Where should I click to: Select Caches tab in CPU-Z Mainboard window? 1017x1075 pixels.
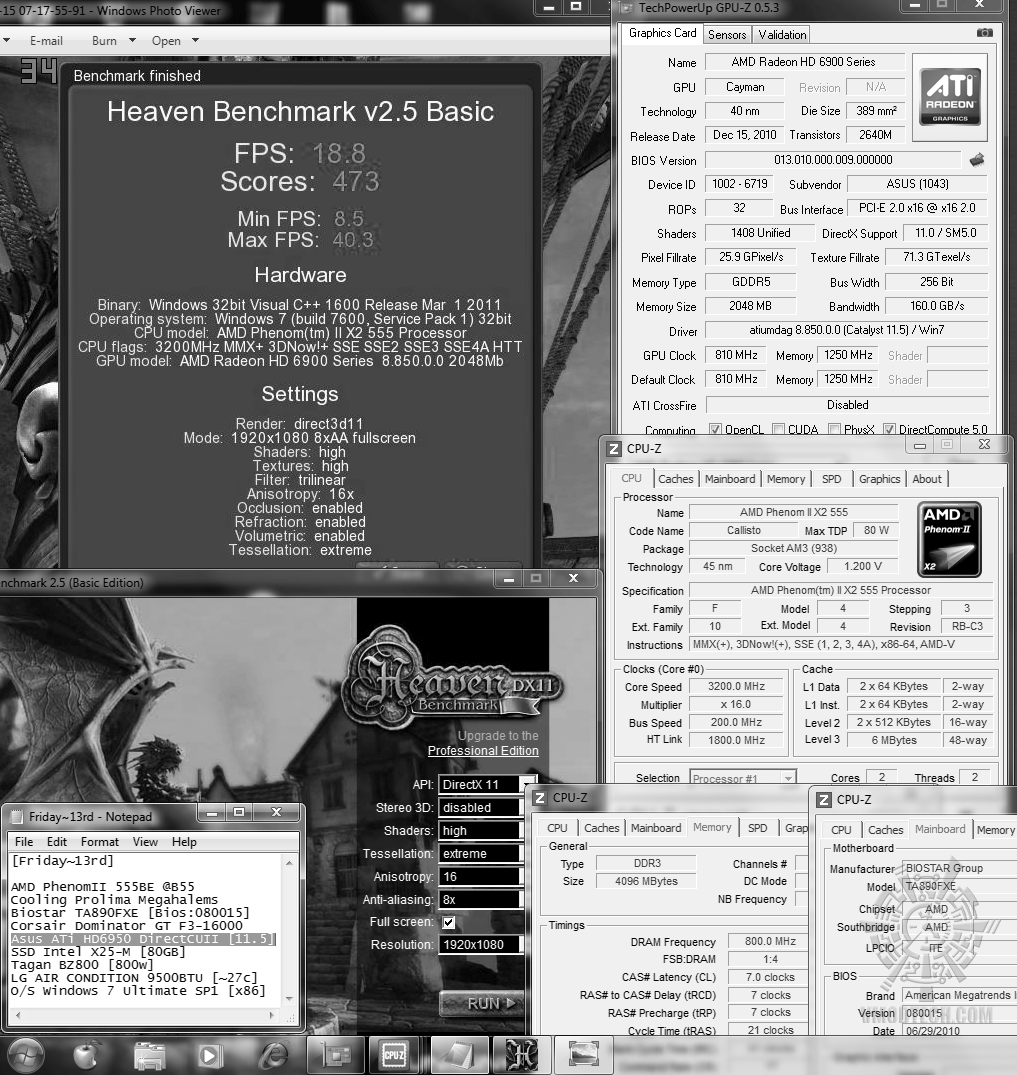885,830
